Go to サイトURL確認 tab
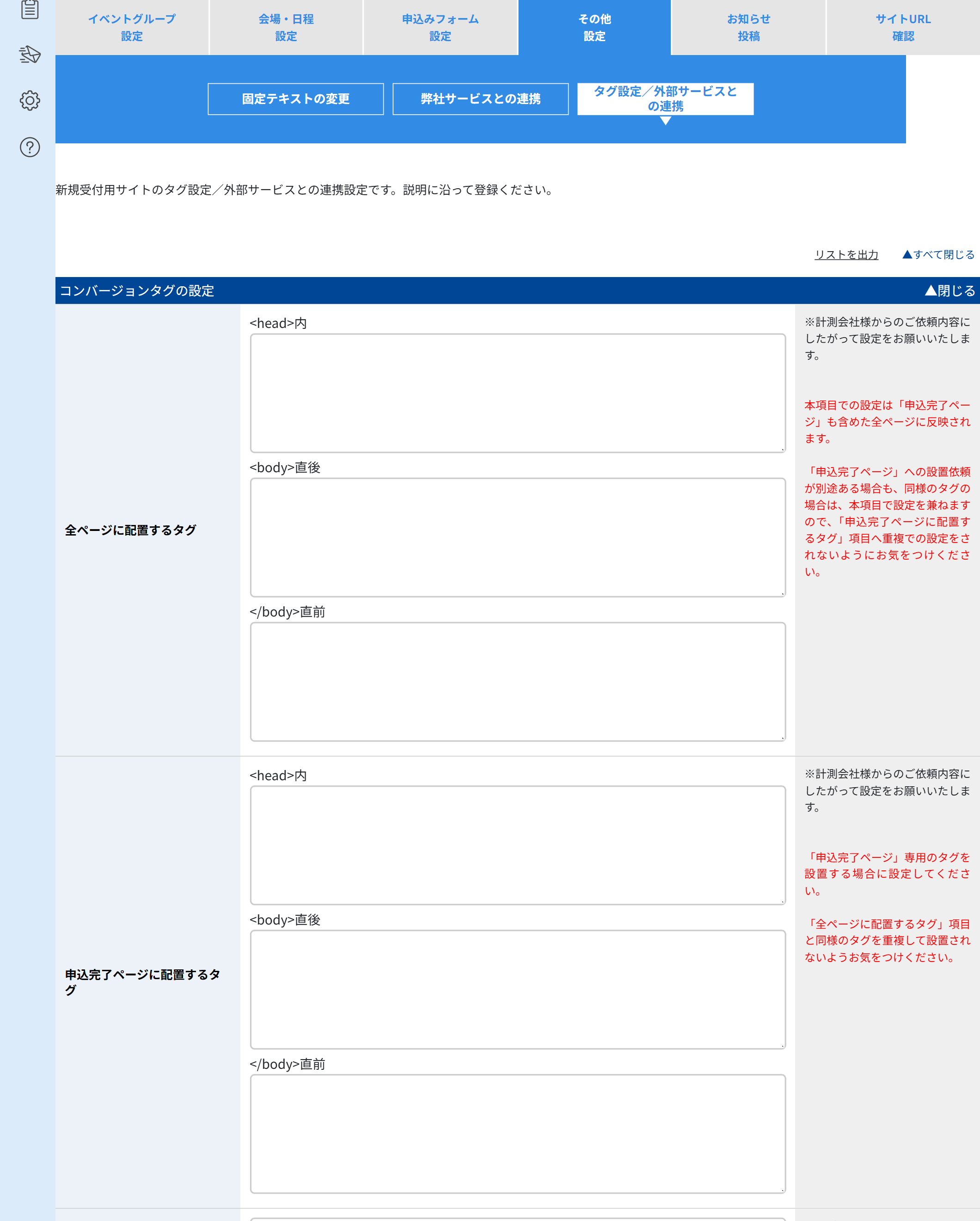Viewport: 980px width, 1221px height. click(x=903, y=27)
